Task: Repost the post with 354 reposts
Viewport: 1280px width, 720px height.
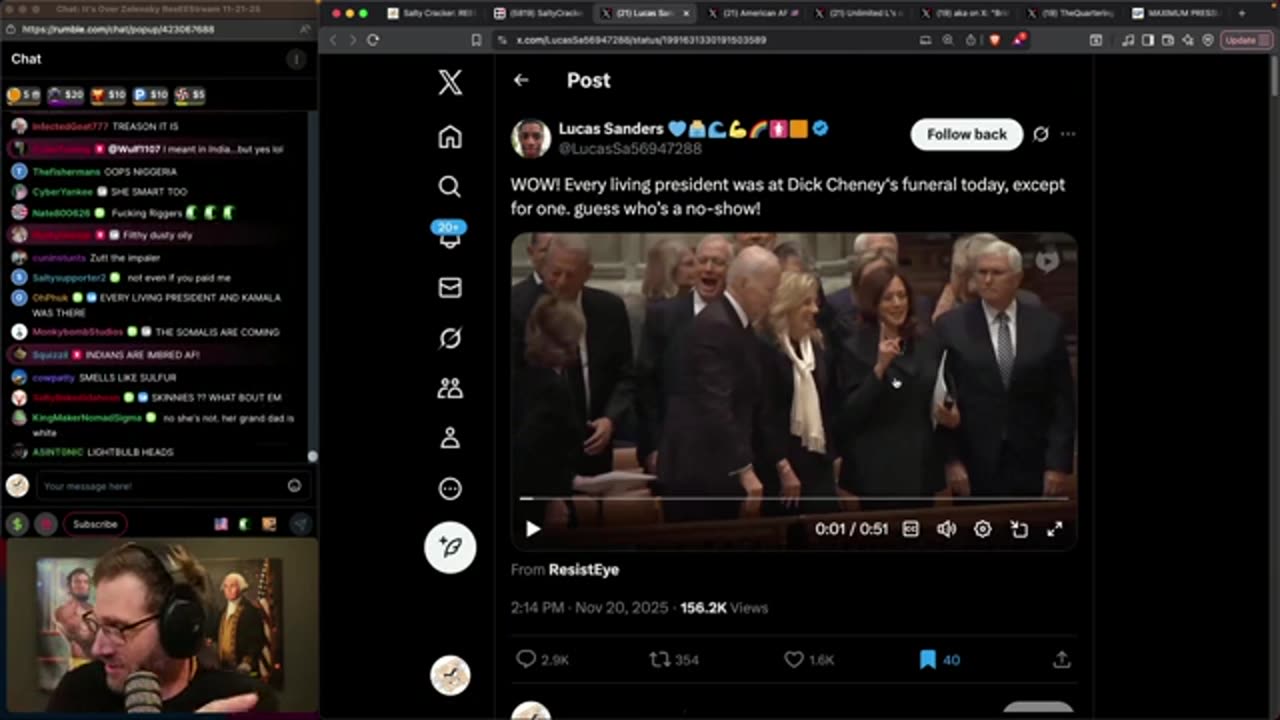Action: pos(674,659)
